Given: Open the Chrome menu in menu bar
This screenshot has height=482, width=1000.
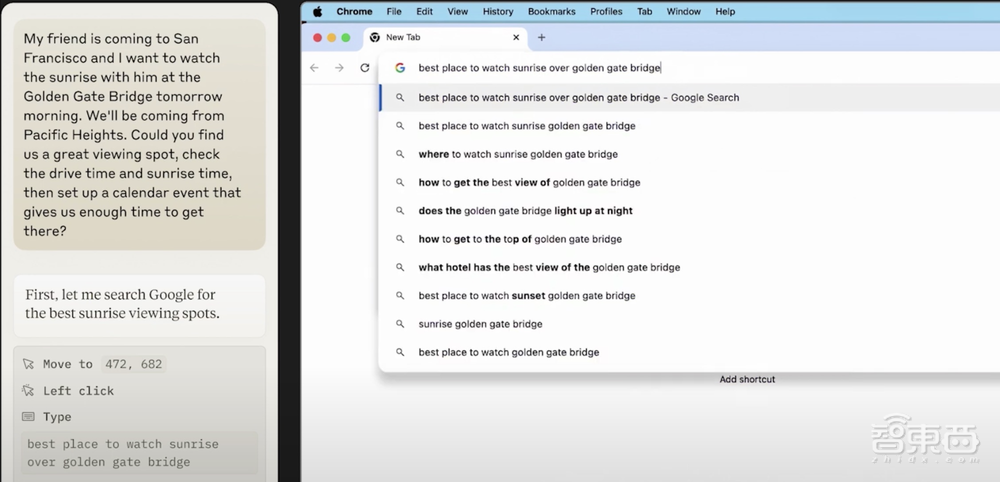Looking at the screenshot, I should [x=354, y=12].
